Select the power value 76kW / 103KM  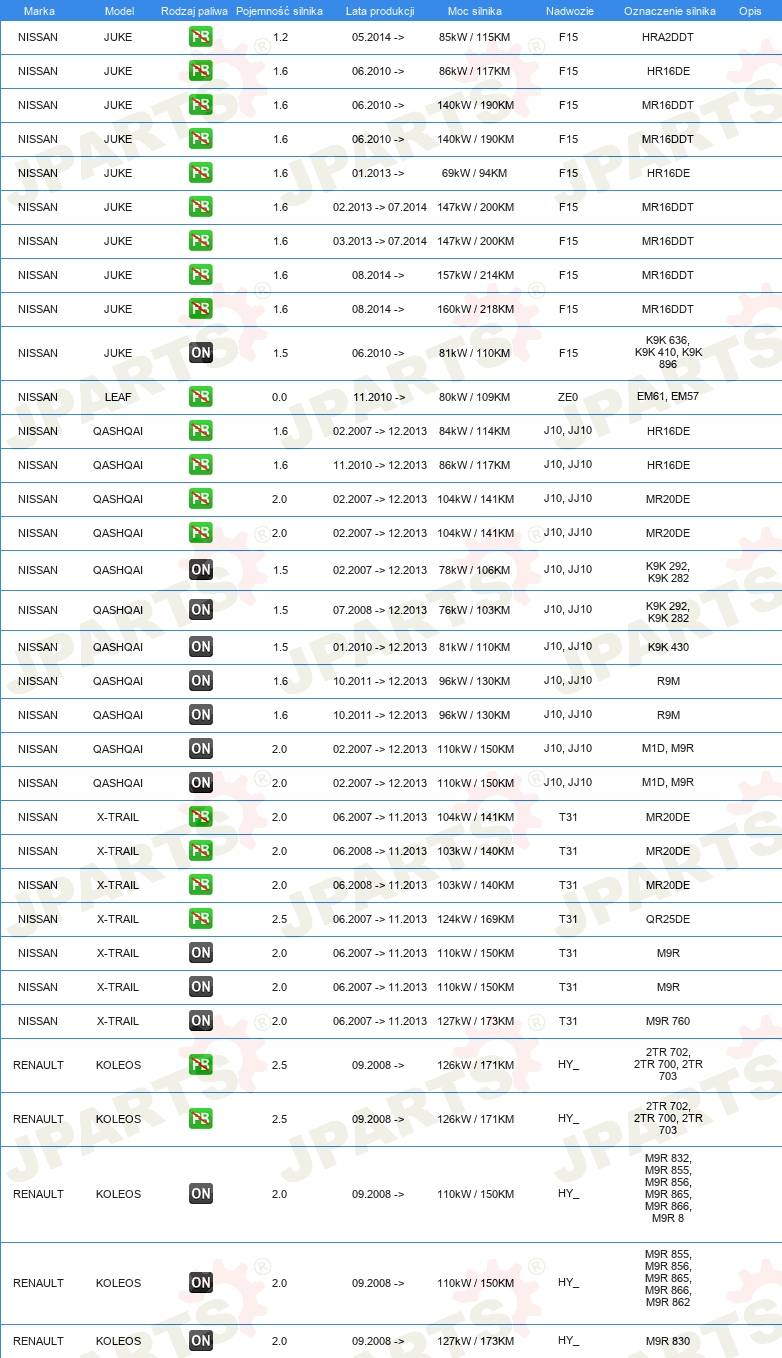tap(475, 610)
